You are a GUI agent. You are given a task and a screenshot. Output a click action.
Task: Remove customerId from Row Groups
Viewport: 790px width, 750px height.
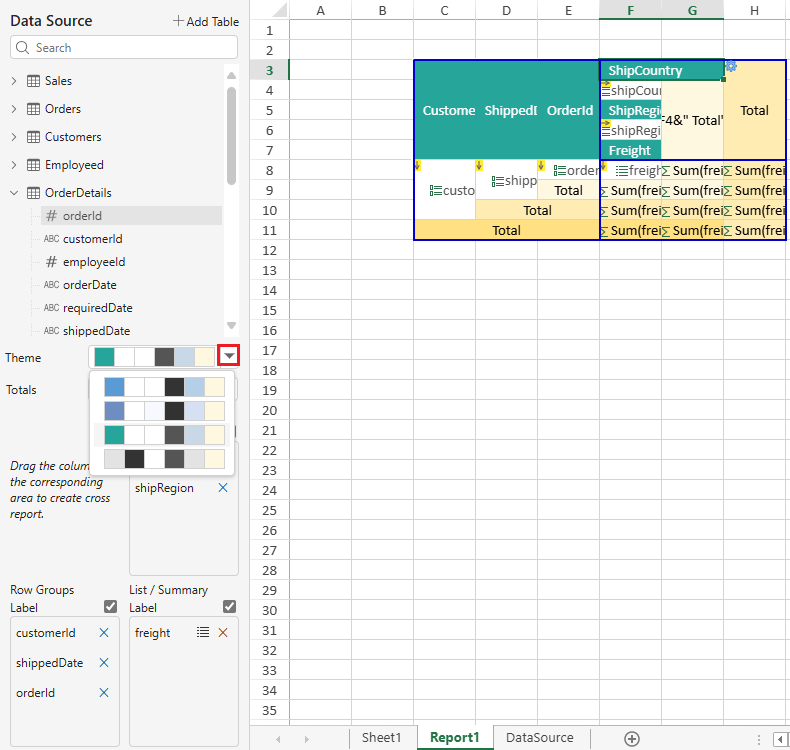click(104, 633)
